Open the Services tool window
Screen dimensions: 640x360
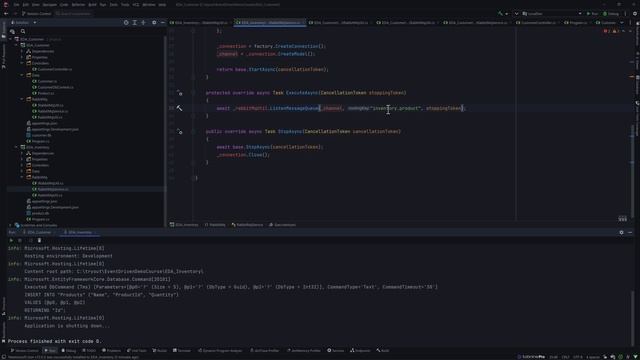tap(336, 351)
